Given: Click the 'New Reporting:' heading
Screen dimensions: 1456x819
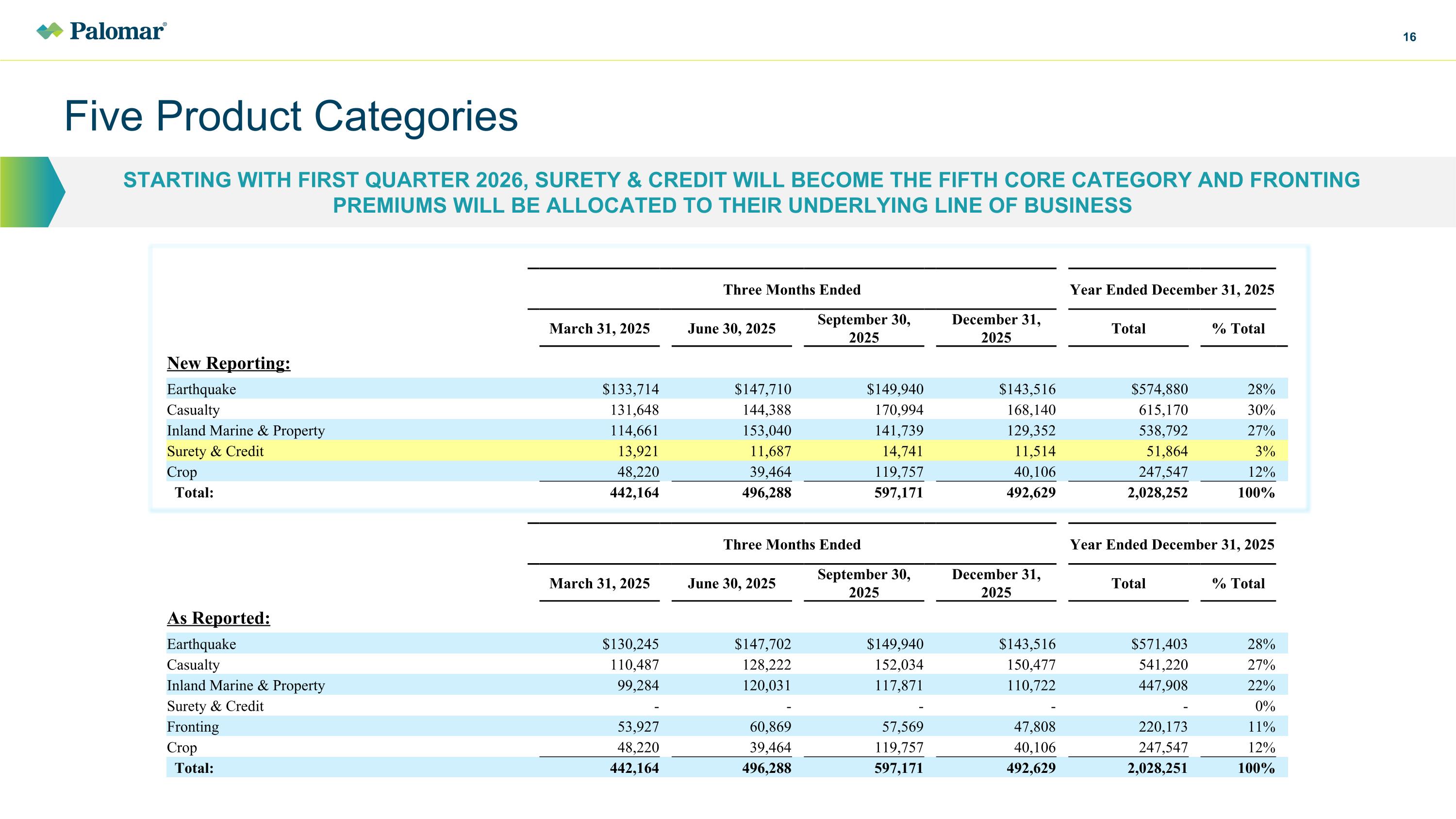Looking at the screenshot, I should pos(228,364).
